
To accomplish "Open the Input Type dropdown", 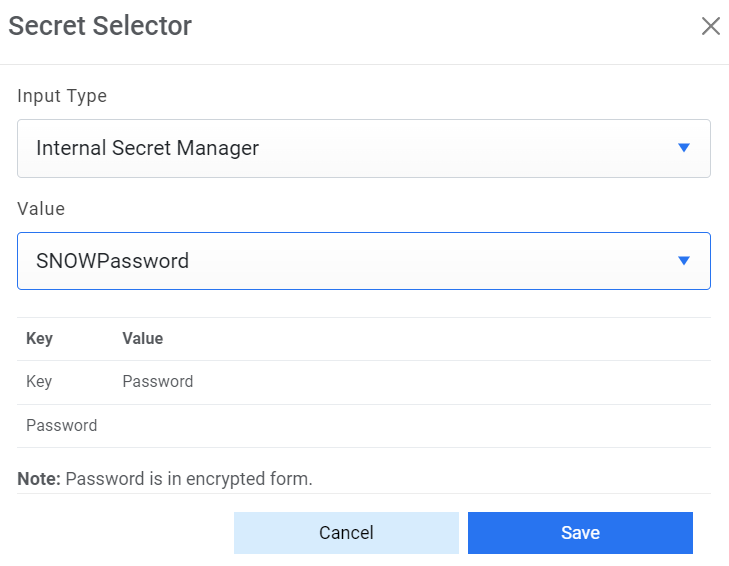I will point(363,149).
